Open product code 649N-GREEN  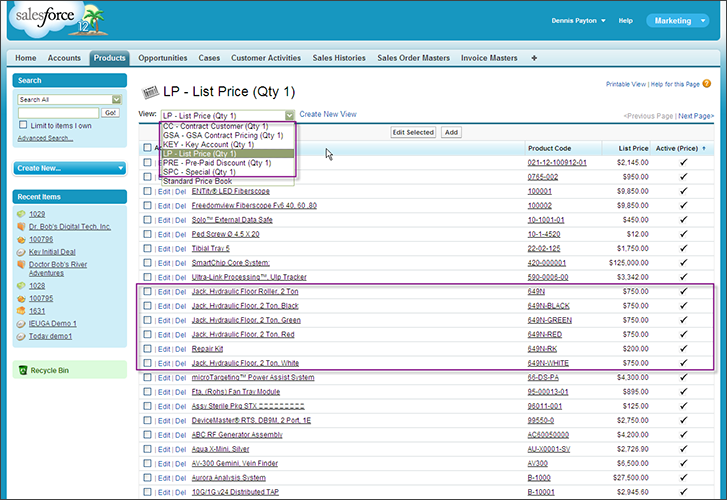pos(549,320)
